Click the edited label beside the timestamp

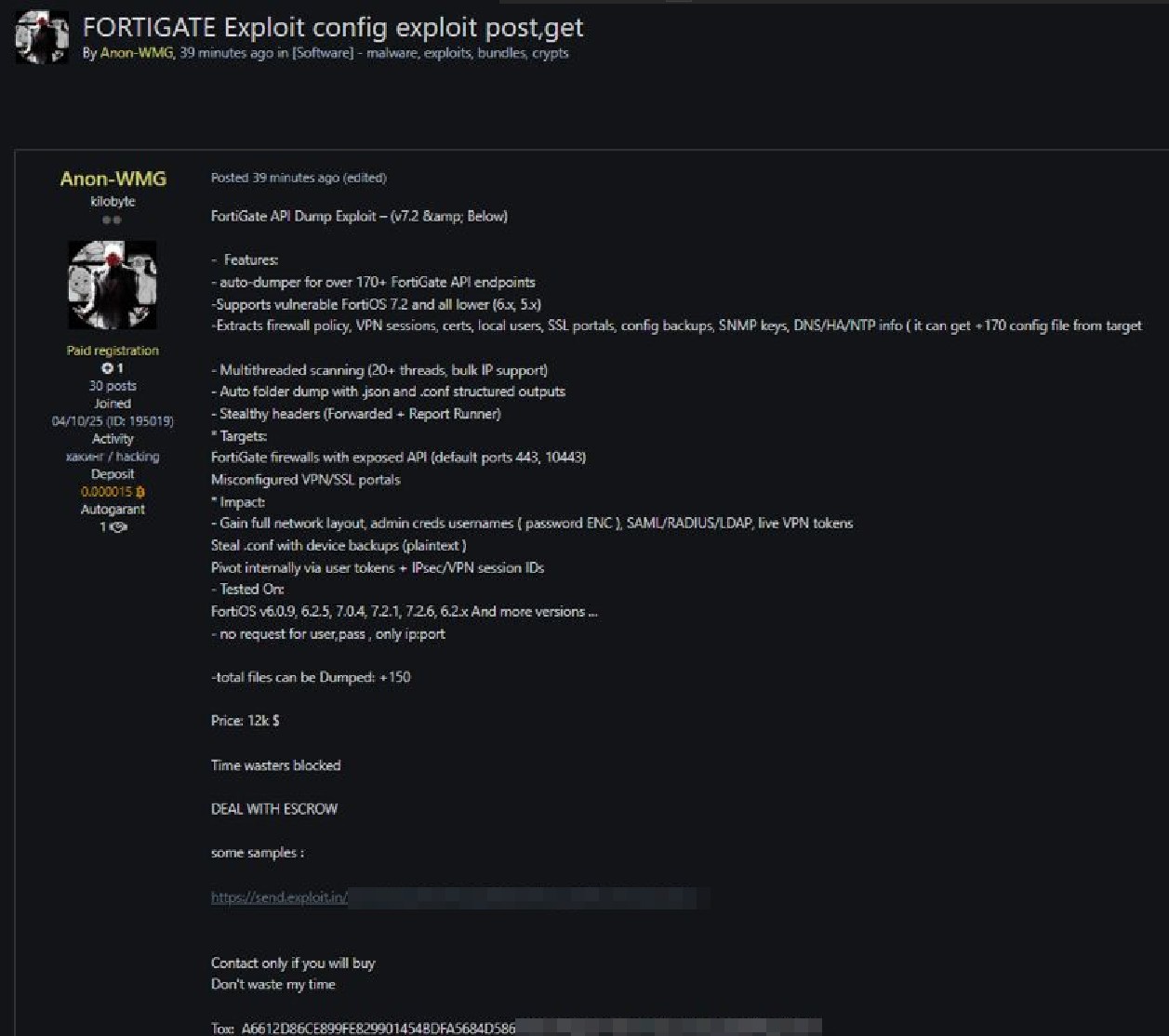point(365,178)
